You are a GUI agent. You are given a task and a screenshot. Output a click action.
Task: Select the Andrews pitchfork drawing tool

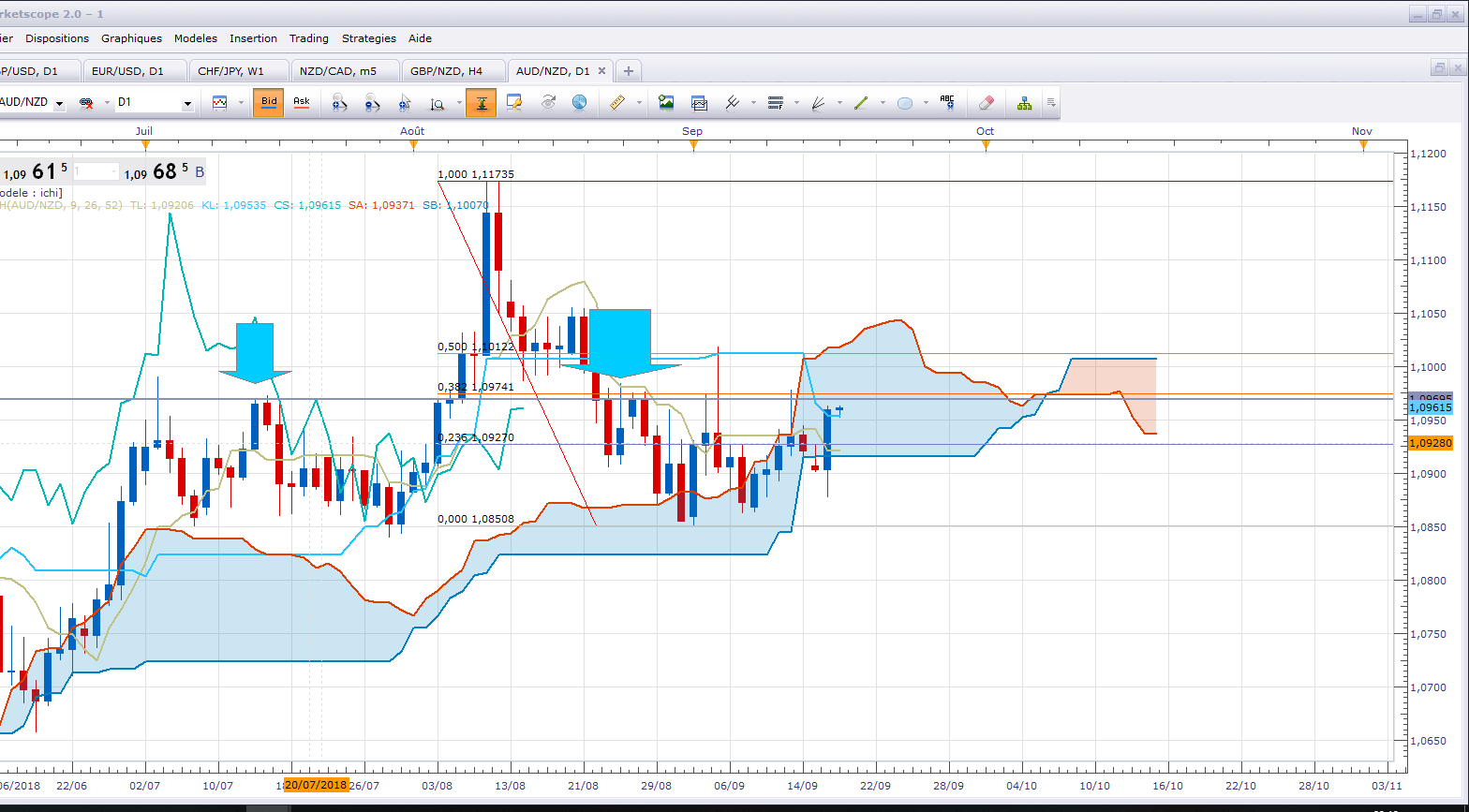pos(734,103)
